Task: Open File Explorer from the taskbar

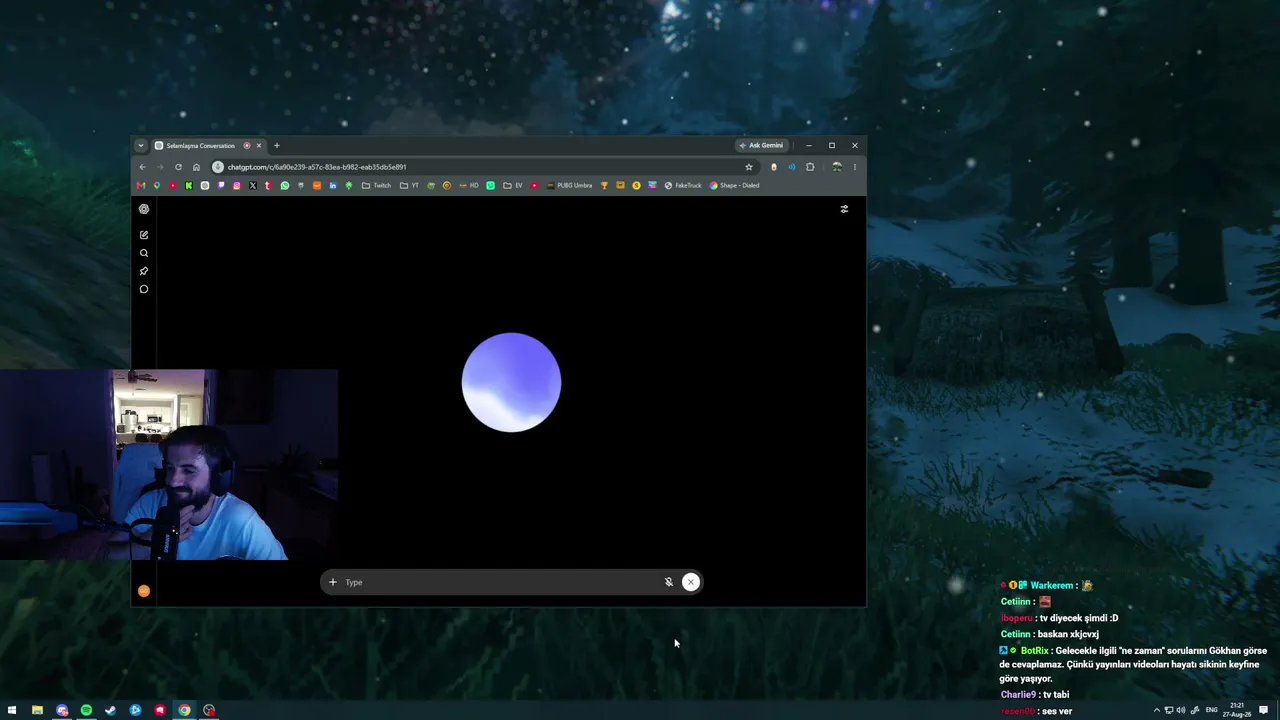Action: point(37,711)
